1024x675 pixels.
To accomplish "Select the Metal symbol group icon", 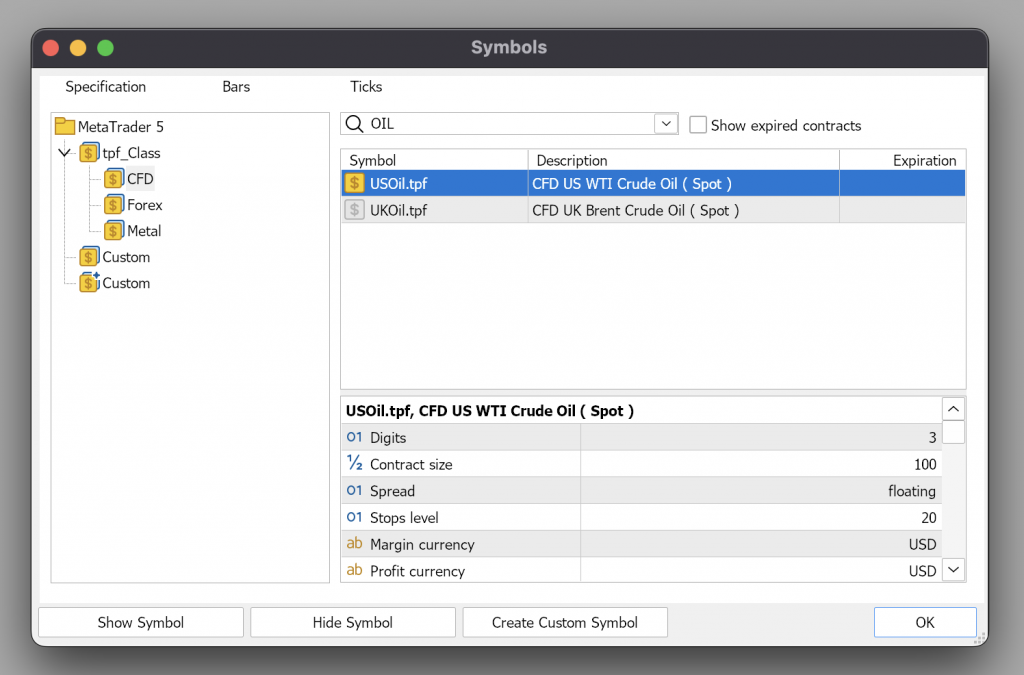I will pos(114,231).
